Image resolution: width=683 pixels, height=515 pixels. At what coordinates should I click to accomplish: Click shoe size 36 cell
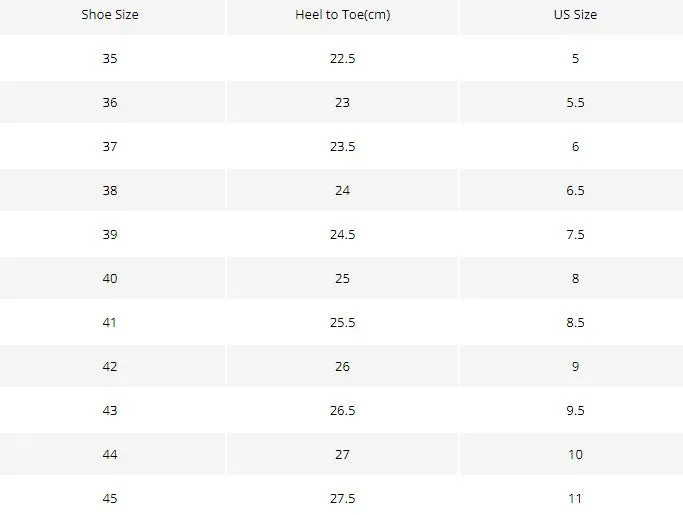[x=110, y=102]
